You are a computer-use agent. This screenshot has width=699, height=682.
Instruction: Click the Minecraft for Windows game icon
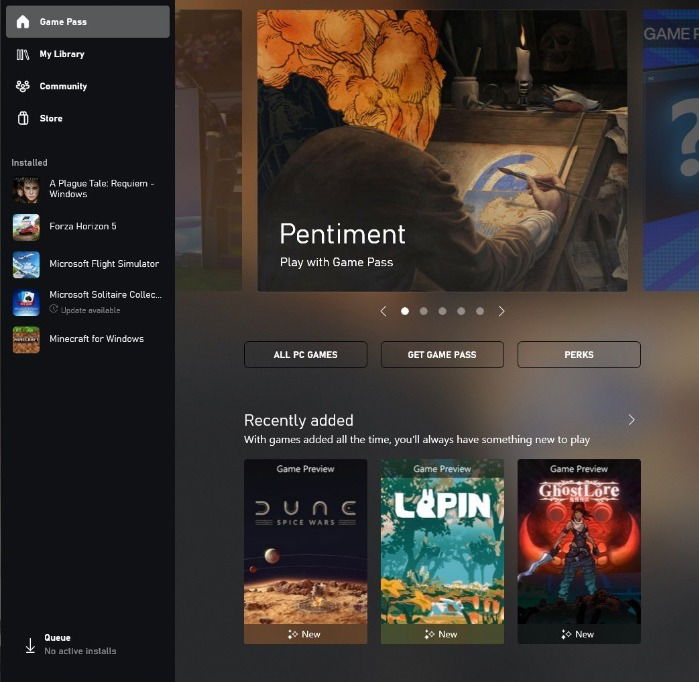point(26,340)
